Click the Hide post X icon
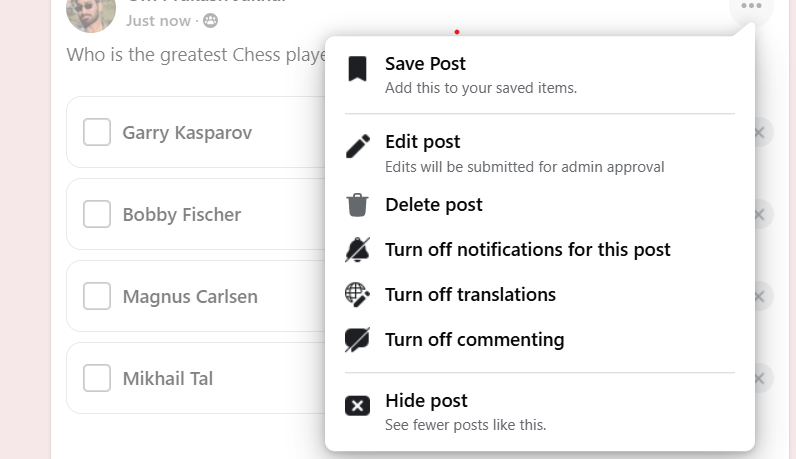796x459 pixels. pos(357,405)
